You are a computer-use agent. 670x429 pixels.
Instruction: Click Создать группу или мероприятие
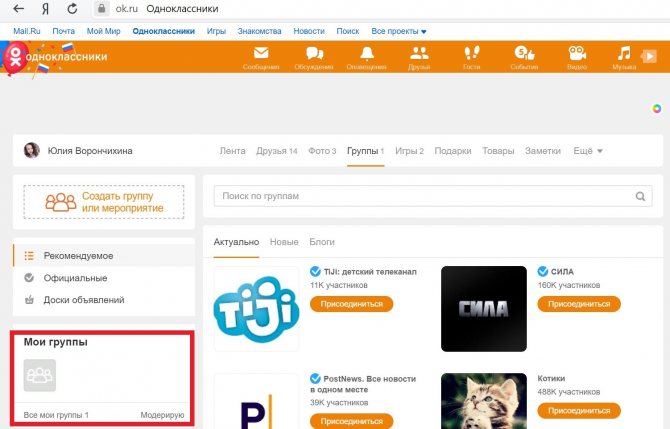point(104,202)
